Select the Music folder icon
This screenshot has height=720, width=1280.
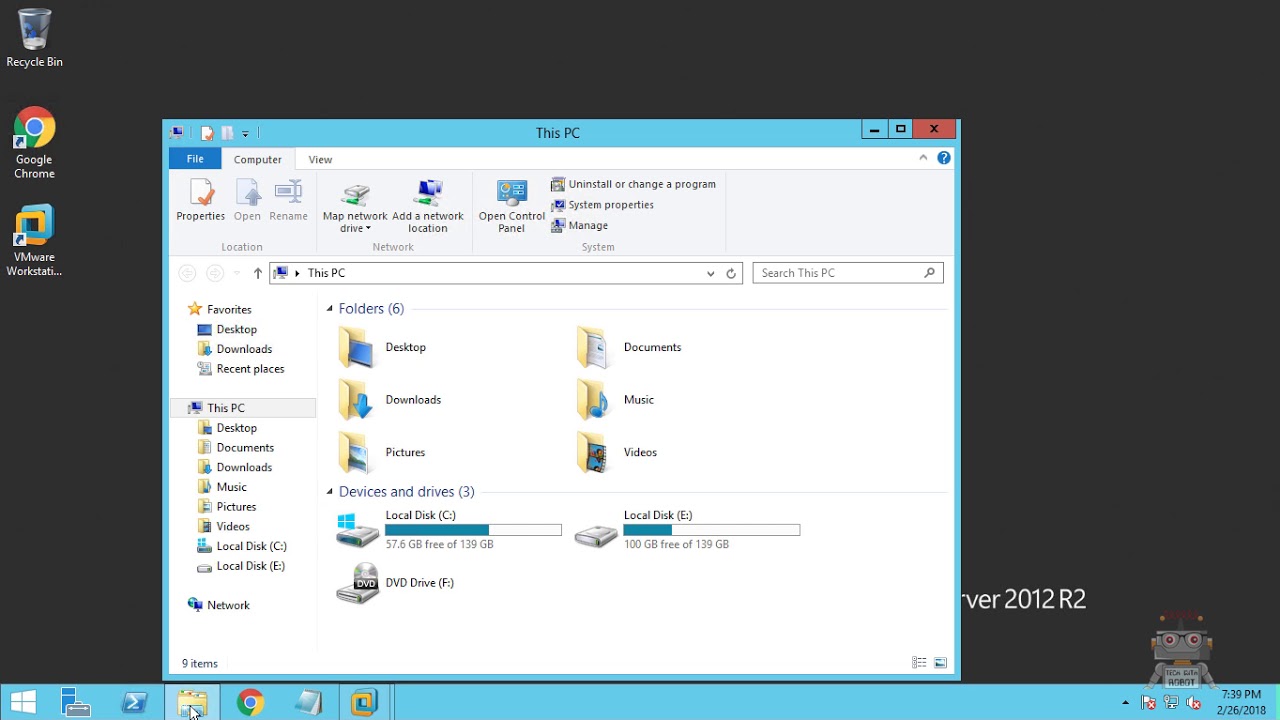595,400
